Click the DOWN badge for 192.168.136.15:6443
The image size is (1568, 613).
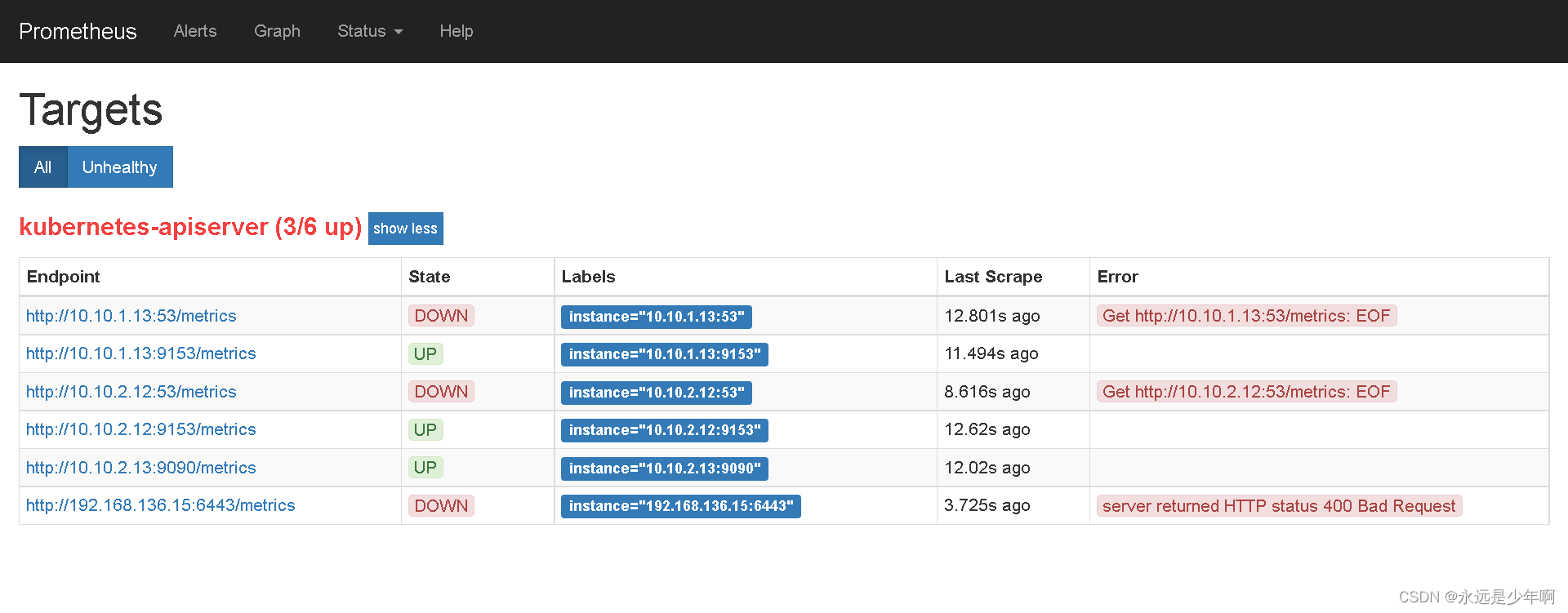click(x=441, y=505)
